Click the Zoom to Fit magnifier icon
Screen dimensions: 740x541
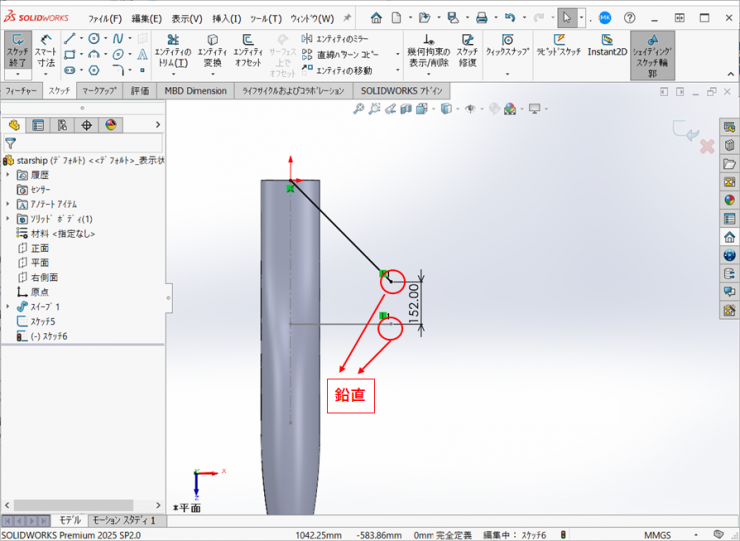[359, 109]
